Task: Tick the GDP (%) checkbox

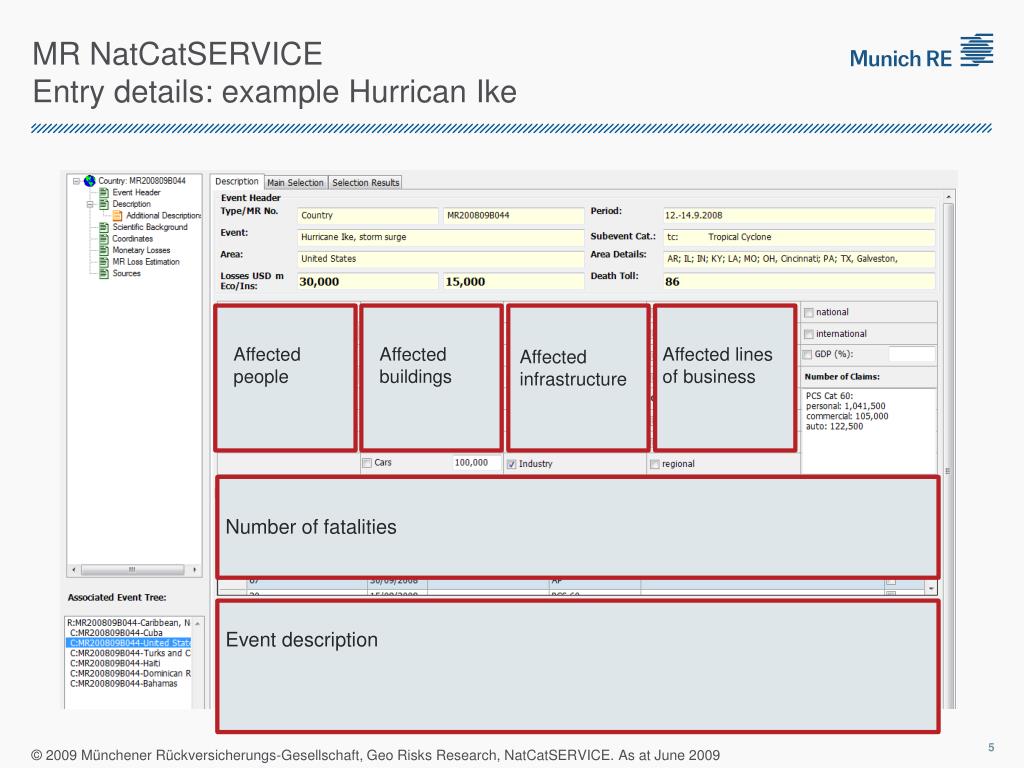Action: pyautogui.click(x=807, y=355)
